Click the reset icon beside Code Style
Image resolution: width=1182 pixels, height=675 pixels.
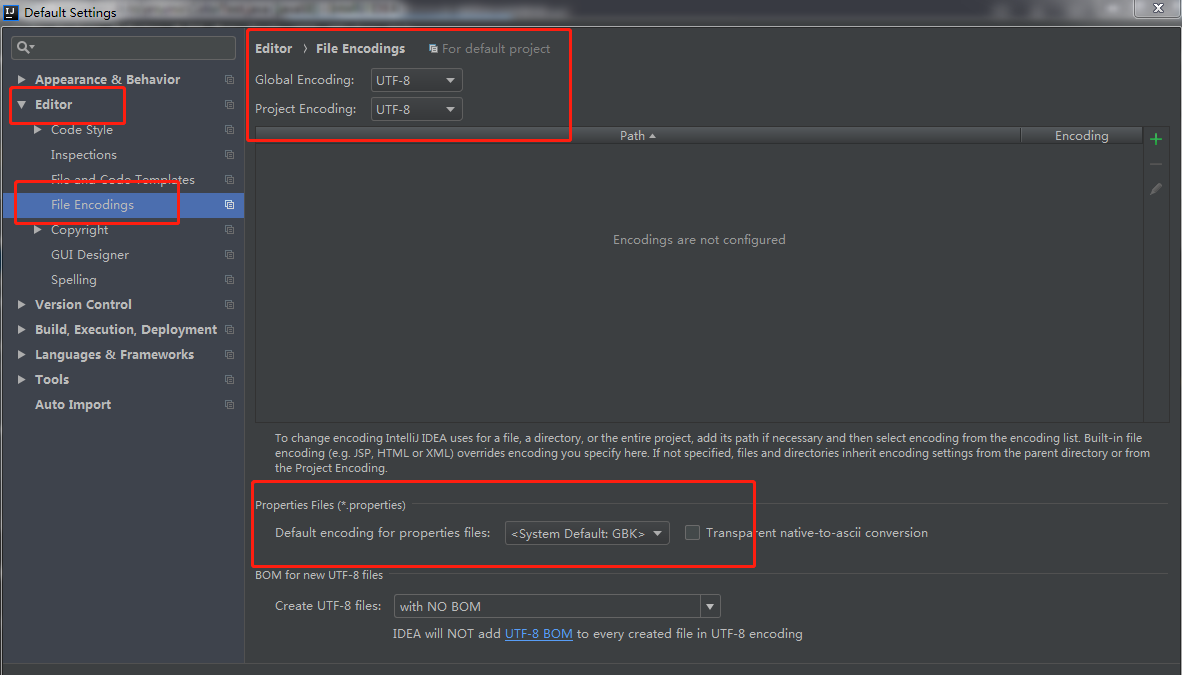point(229,129)
